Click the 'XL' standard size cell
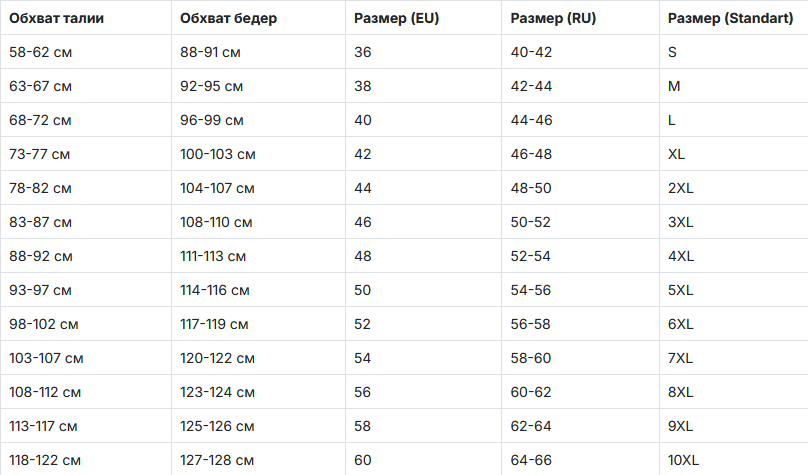Screen dimensions: 808x475 (x=676, y=154)
